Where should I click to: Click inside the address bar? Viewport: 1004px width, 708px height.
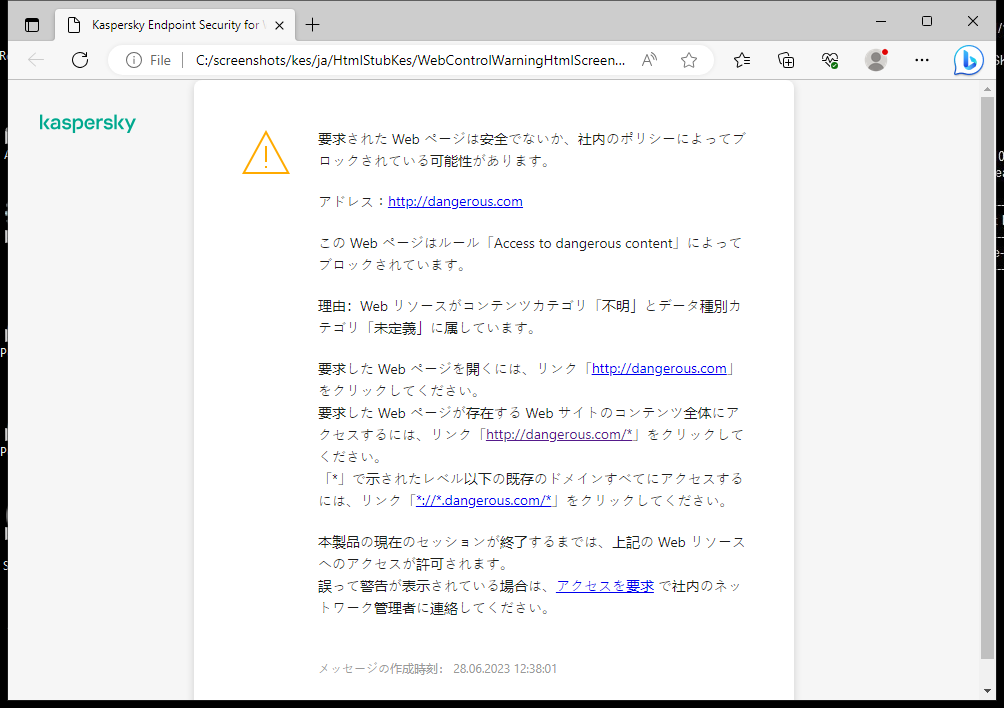click(x=400, y=60)
